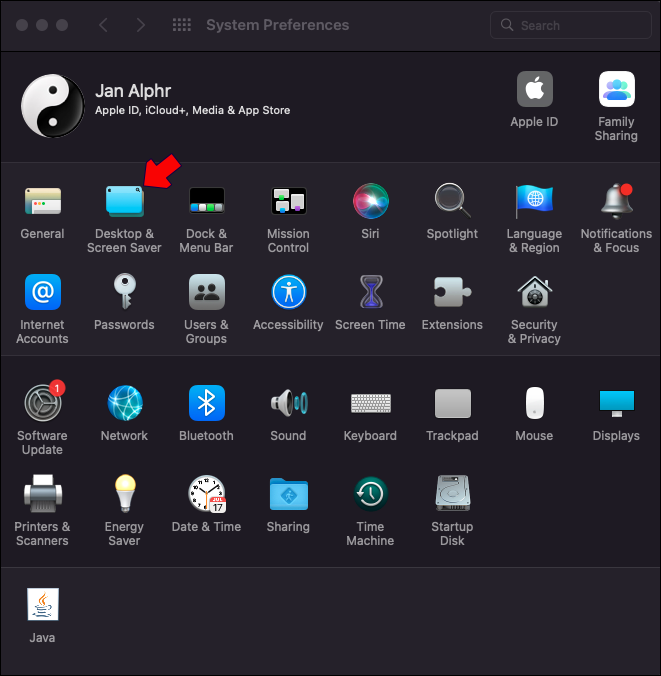Open Displays preferences

[617, 404]
